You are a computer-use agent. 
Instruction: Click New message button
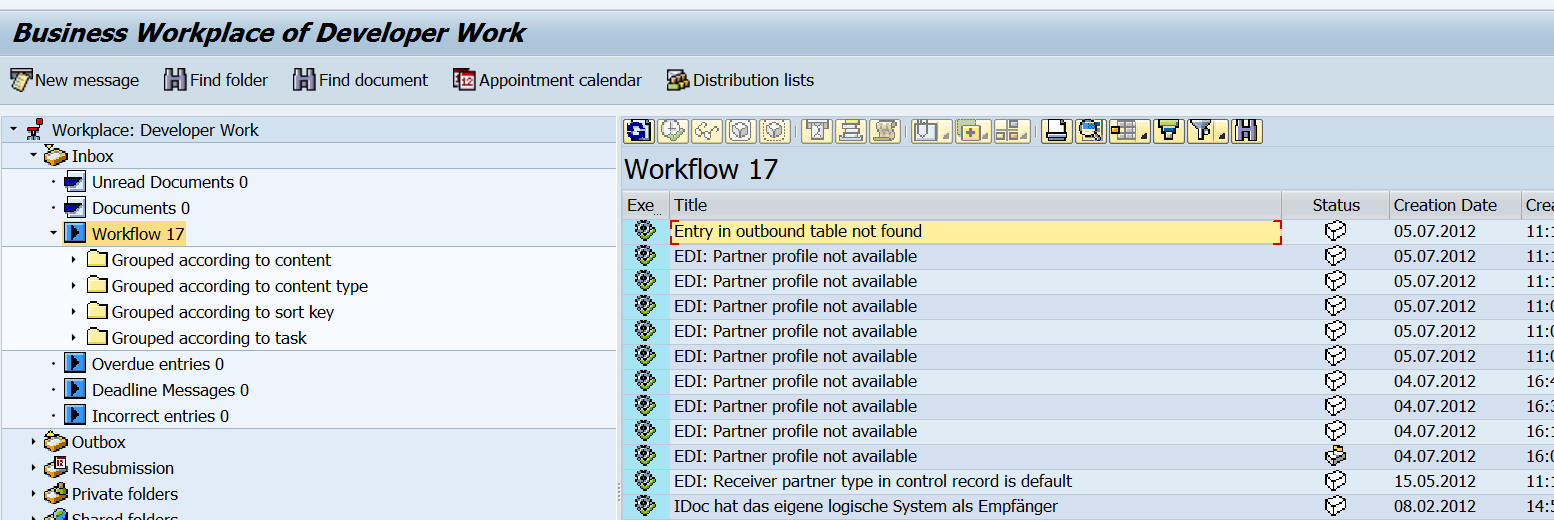tap(75, 80)
